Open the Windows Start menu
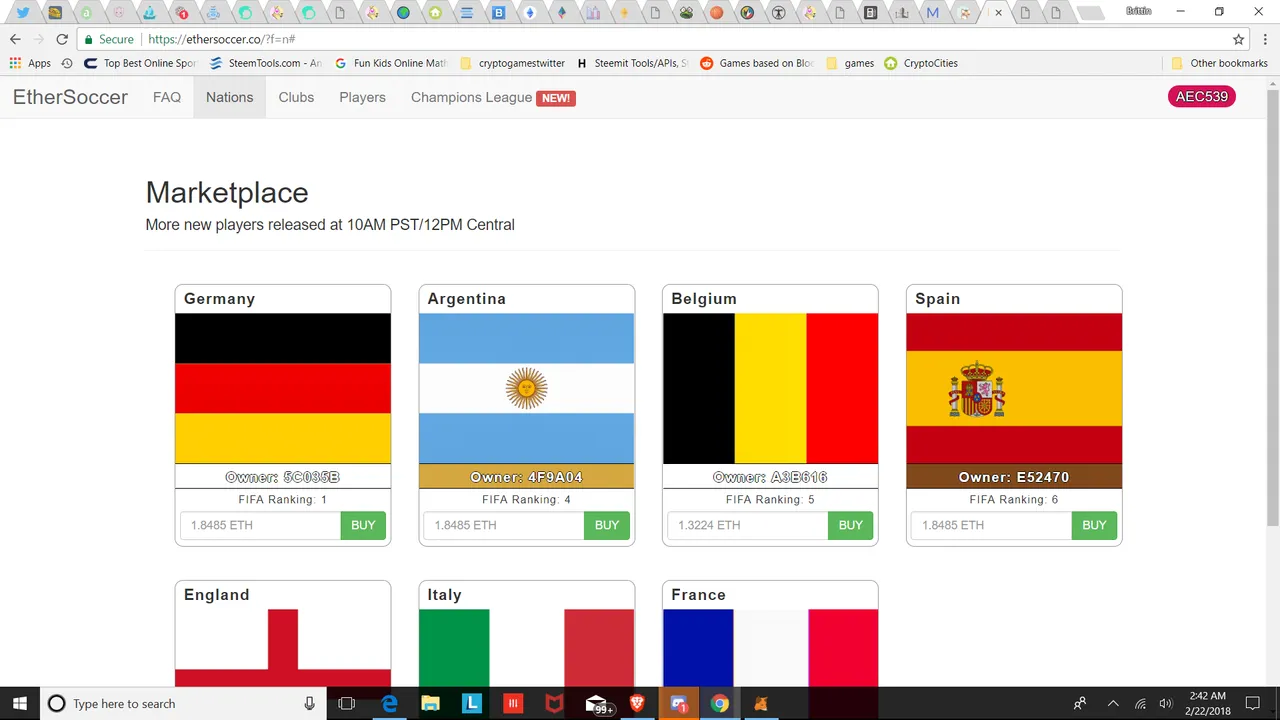The image size is (1280, 720). coord(20,704)
